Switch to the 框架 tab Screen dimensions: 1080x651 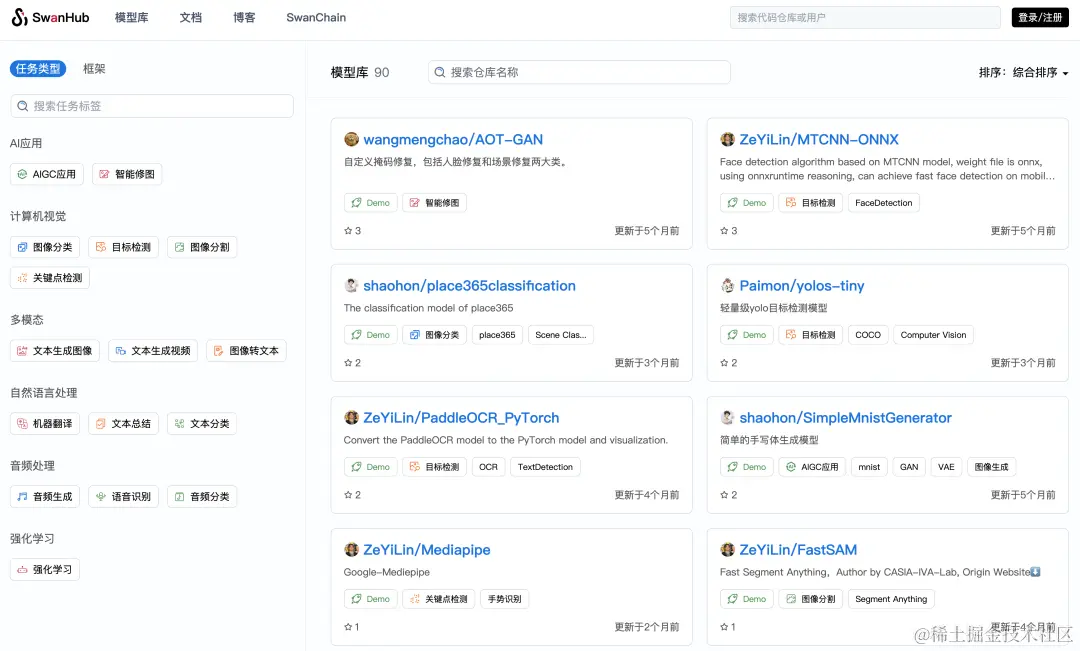click(x=94, y=69)
